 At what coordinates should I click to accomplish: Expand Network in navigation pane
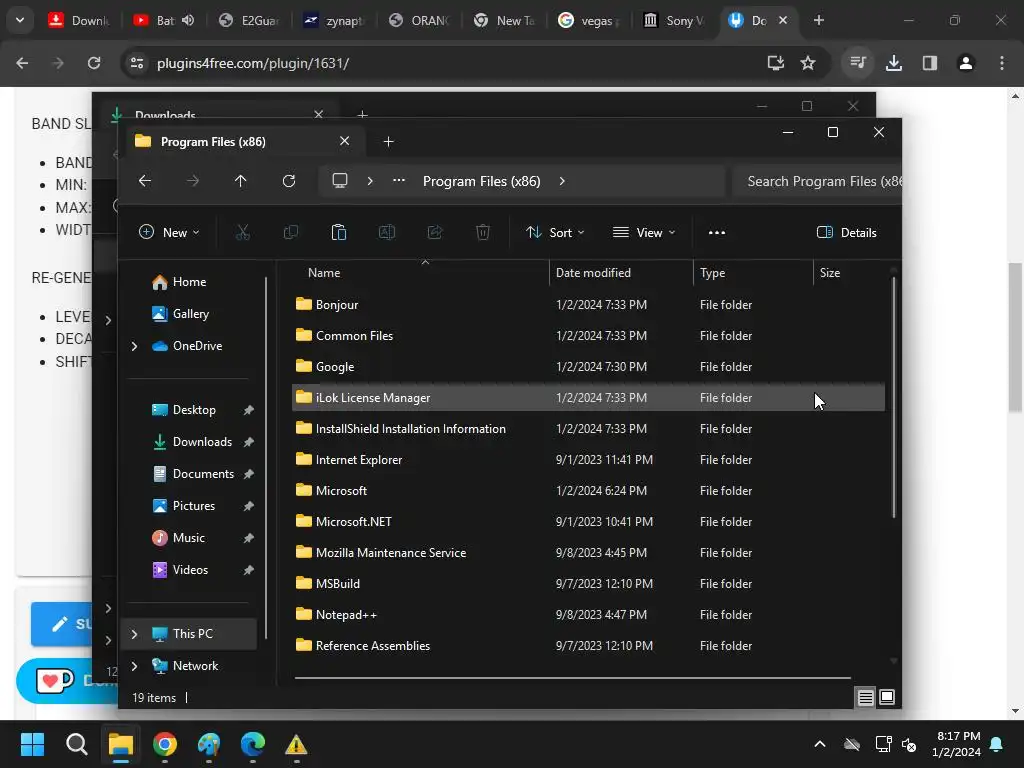[x=135, y=666]
